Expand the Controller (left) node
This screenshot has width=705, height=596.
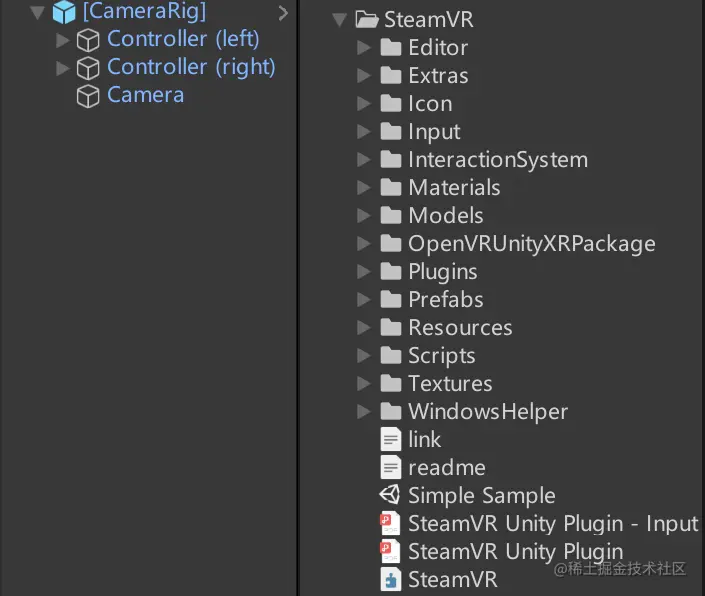pos(63,40)
